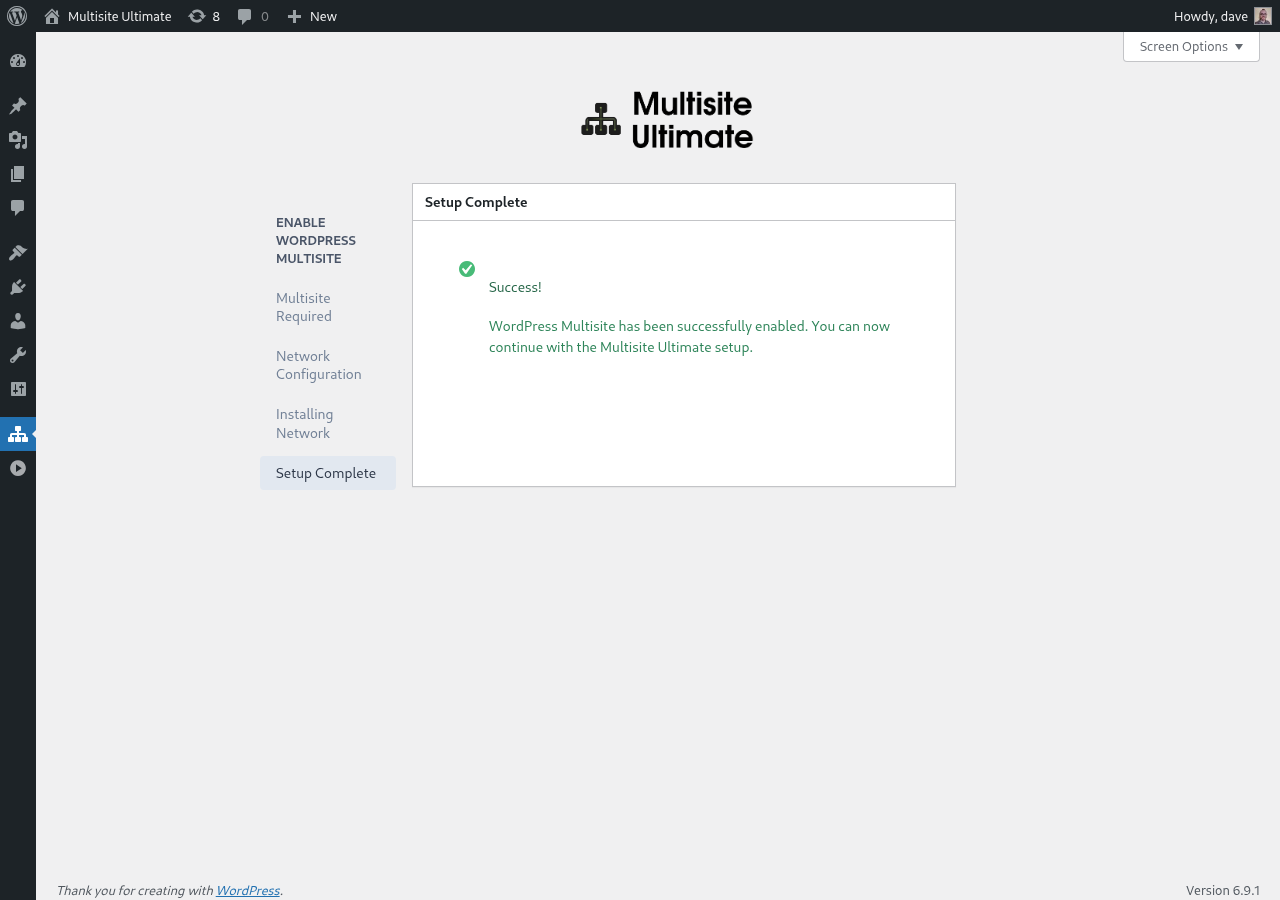1280x900 pixels.
Task: Open the Media library sidebar icon
Action: pyautogui.click(x=18, y=140)
